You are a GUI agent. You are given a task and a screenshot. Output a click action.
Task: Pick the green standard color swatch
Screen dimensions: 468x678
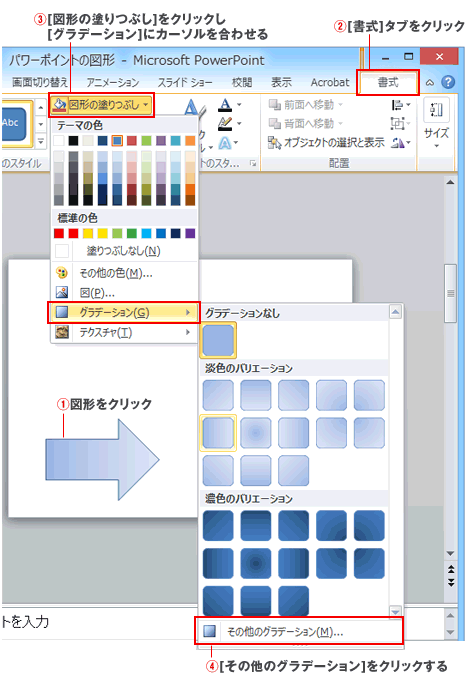pos(132,233)
